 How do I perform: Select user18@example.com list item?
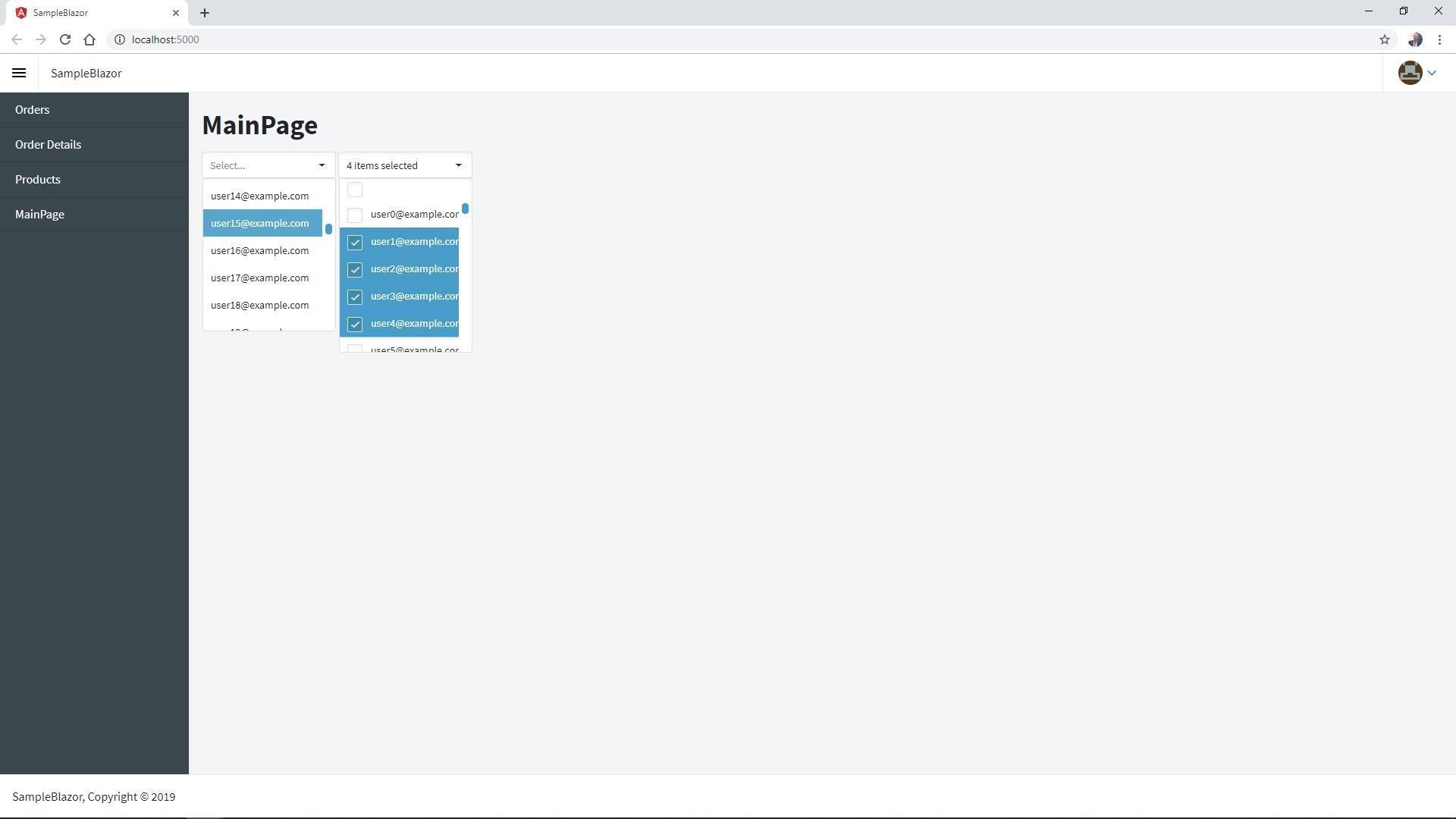(x=262, y=305)
